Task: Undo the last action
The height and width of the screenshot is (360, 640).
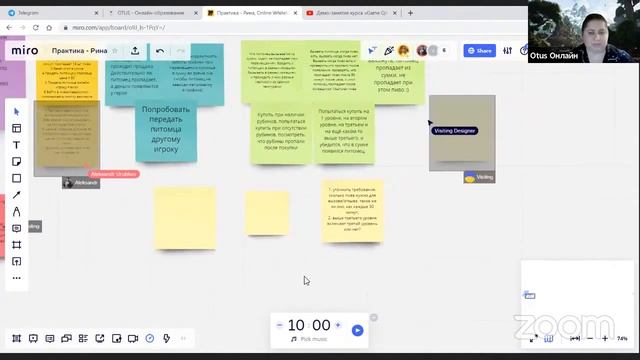Action: point(160,51)
